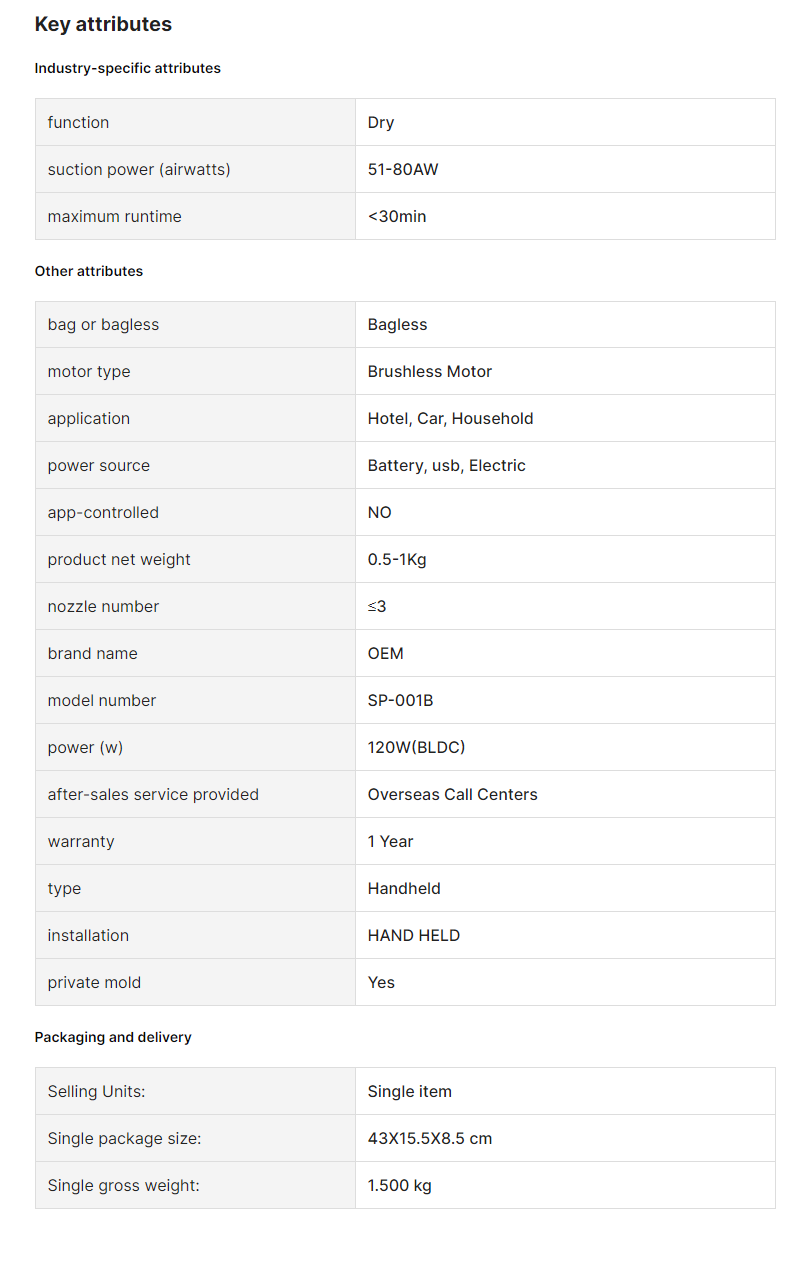Select 'Hotel, Car, Household' application value
This screenshot has width=788, height=1277.
point(451,418)
